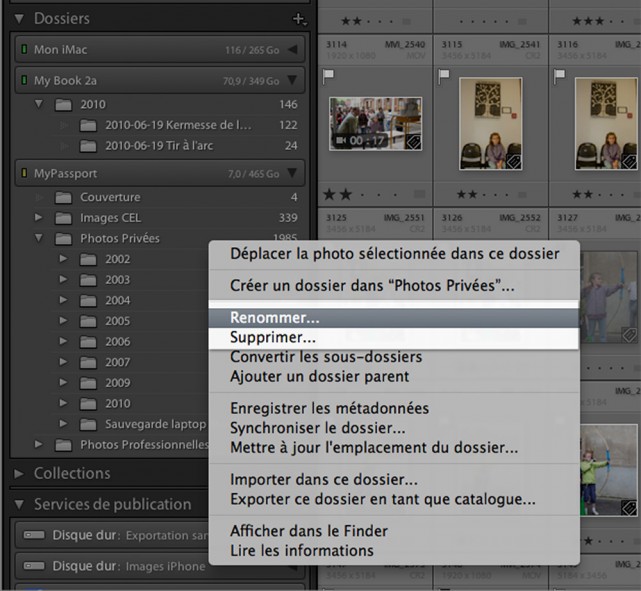Viewport: 641px width, 591px height.
Task: Toggle flag on thumbnail 3116
Action: [559, 76]
